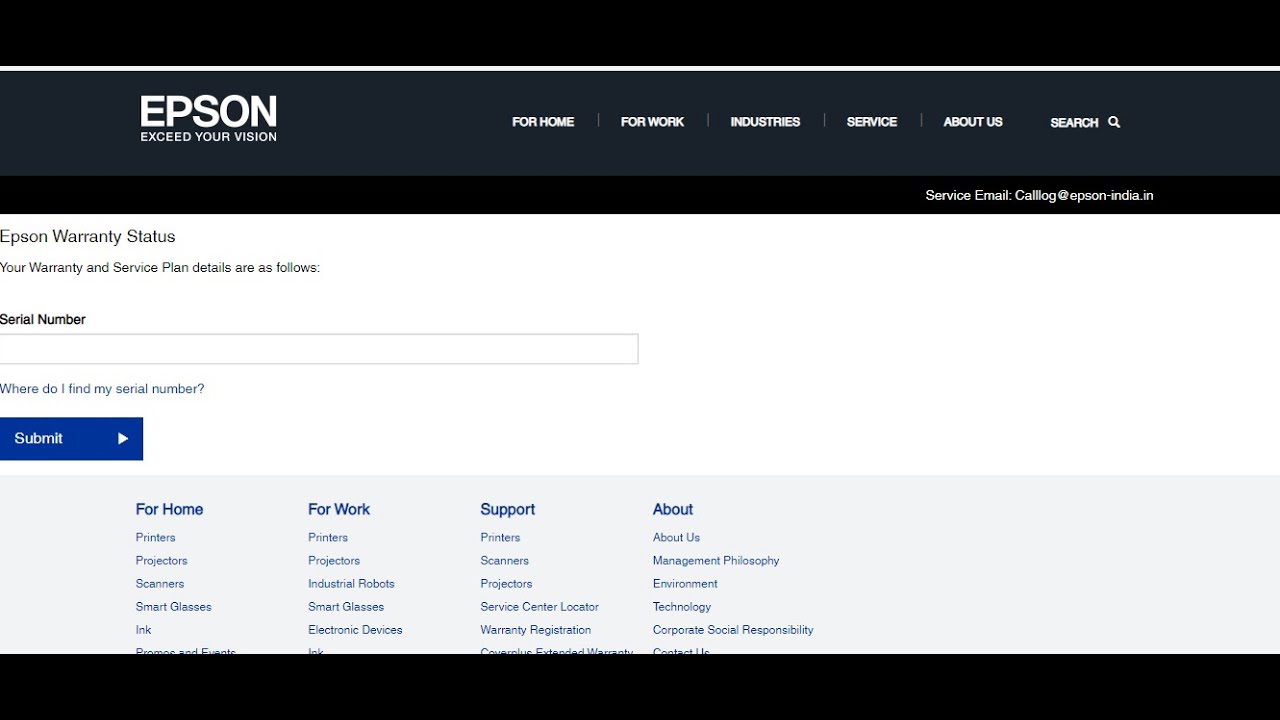Screen dimensions: 1280x720
Task: Open the Corporate Social Responsibility link
Action: tap(733, 630)
